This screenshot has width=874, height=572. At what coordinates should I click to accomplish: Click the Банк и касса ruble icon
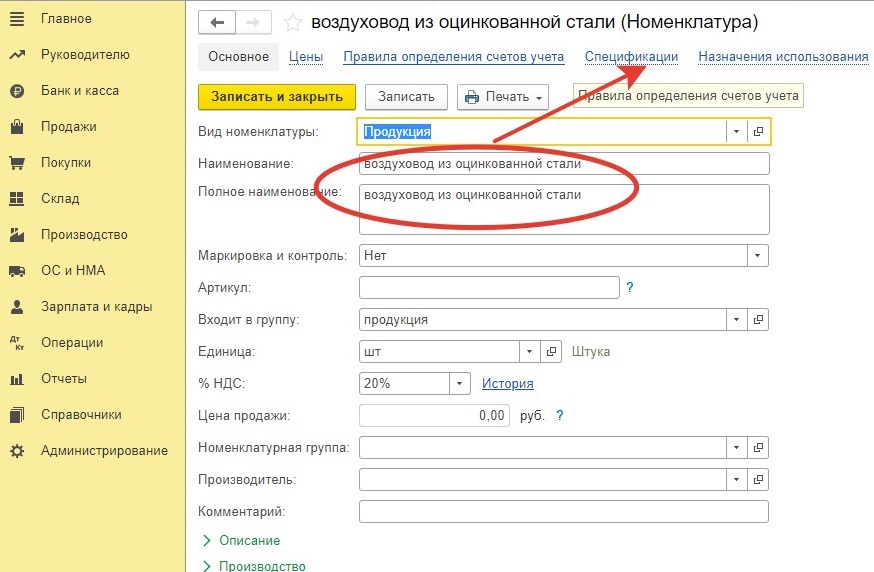(17, 91)
